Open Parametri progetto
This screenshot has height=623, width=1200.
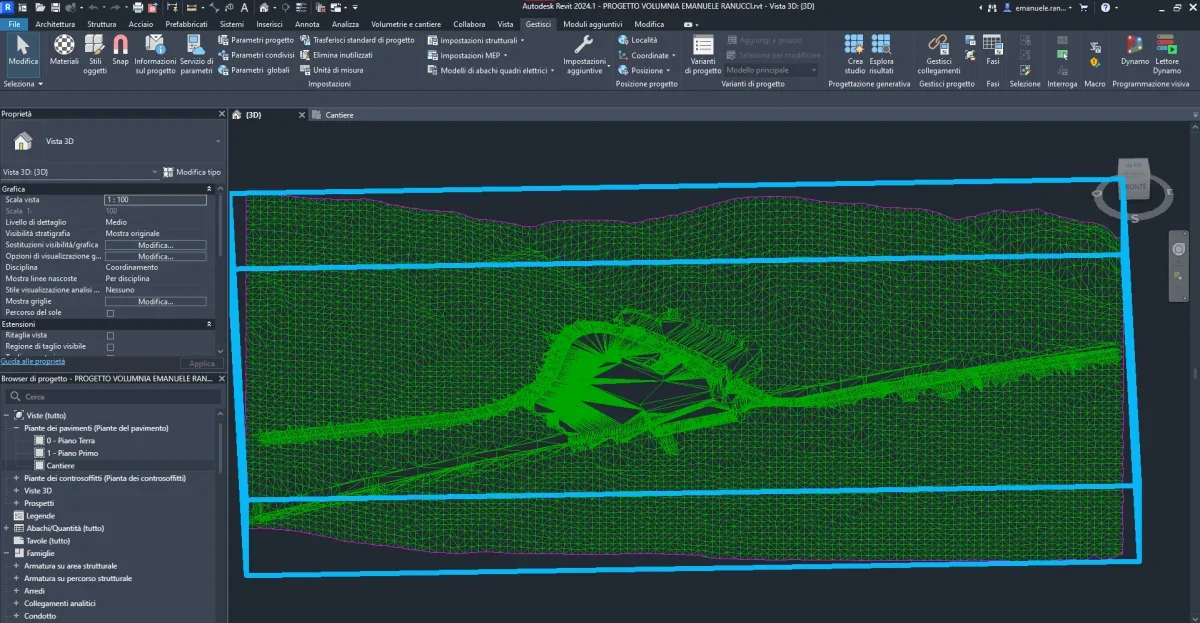click(256, 40)
